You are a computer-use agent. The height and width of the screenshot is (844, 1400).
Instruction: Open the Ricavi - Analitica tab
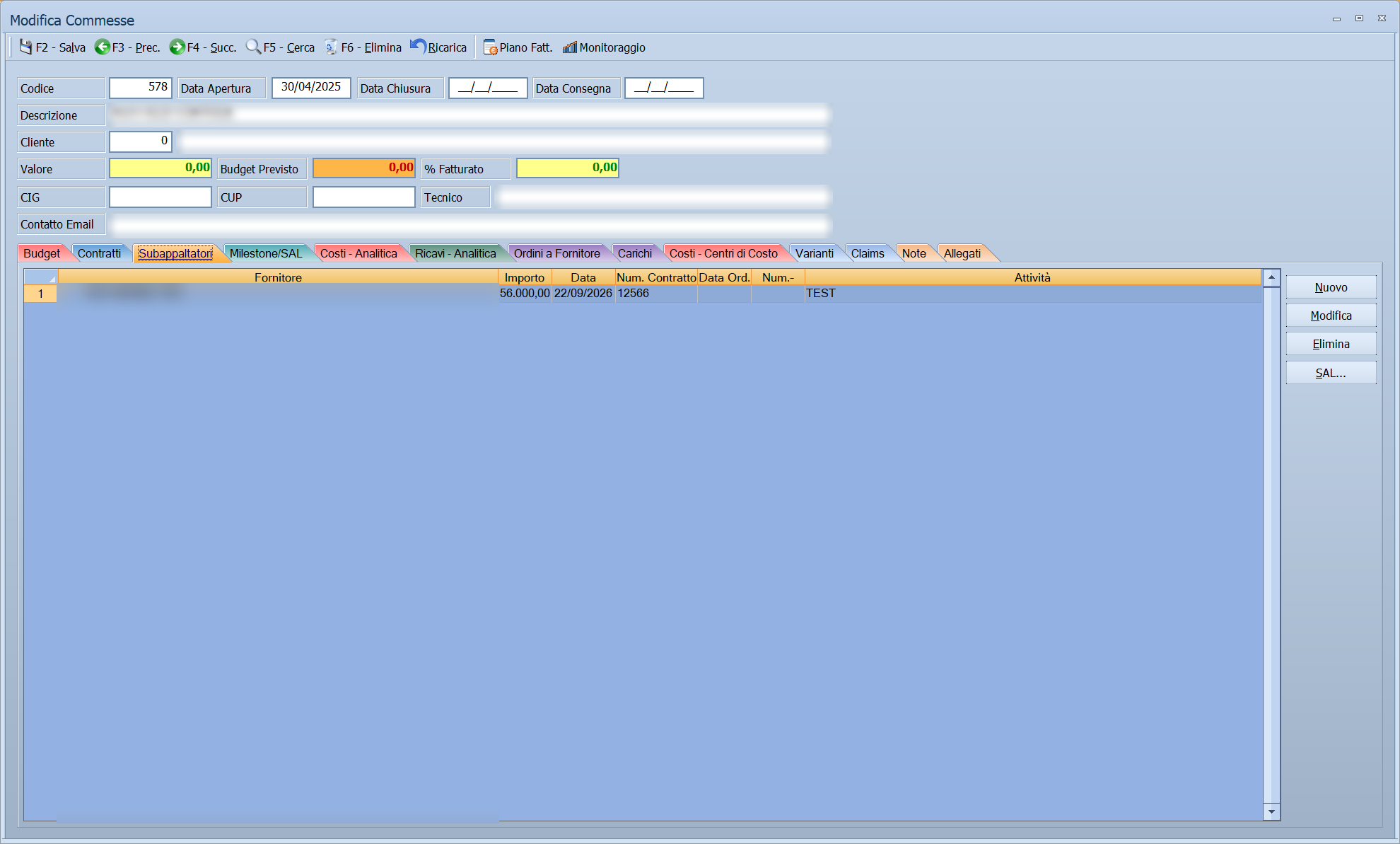455,253
